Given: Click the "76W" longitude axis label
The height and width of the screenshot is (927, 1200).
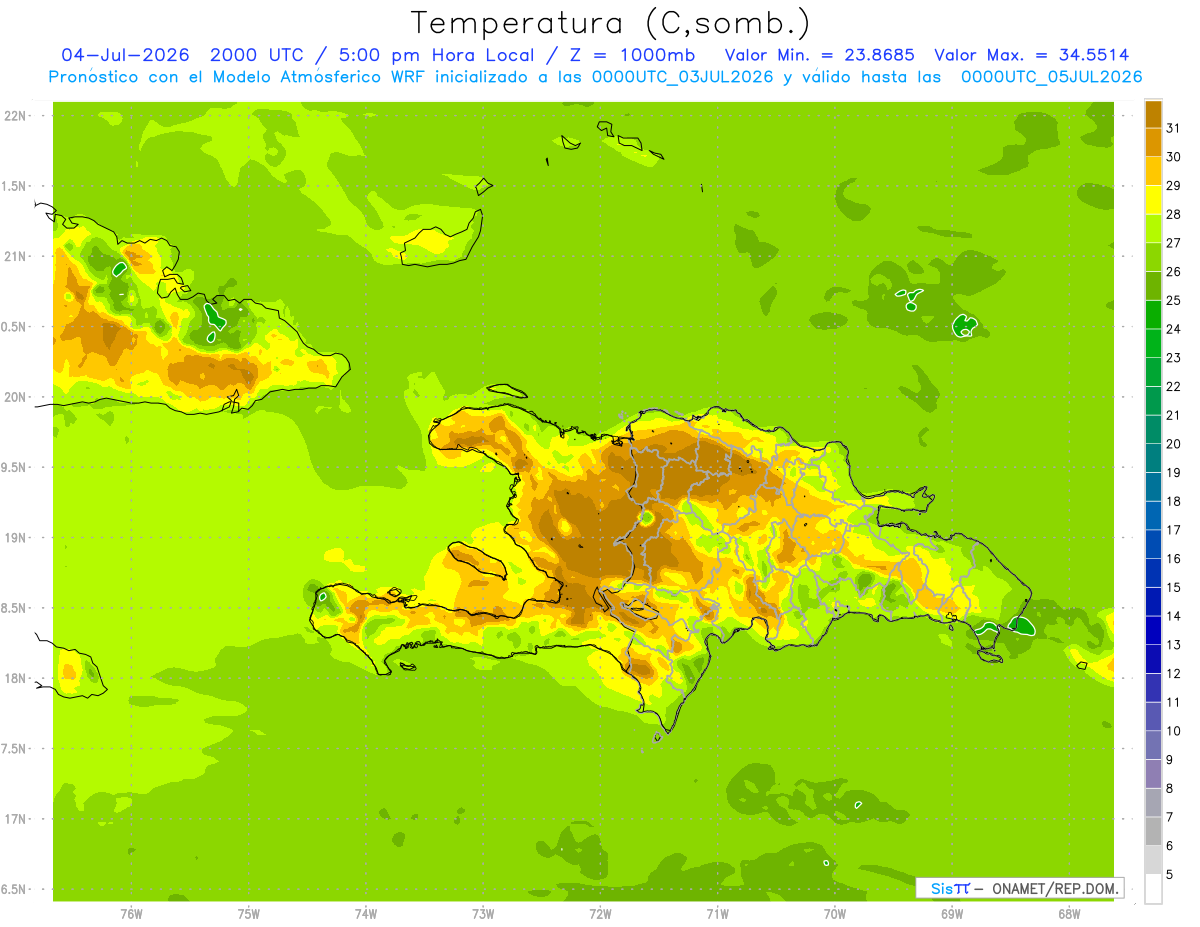Looking at the screenshot, I should [131, 913].
